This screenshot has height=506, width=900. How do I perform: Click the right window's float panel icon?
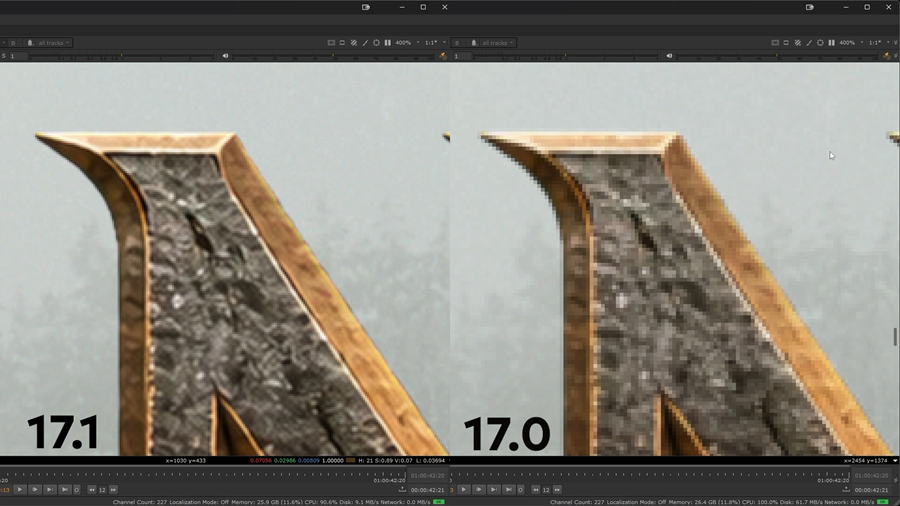pos(810,7)
